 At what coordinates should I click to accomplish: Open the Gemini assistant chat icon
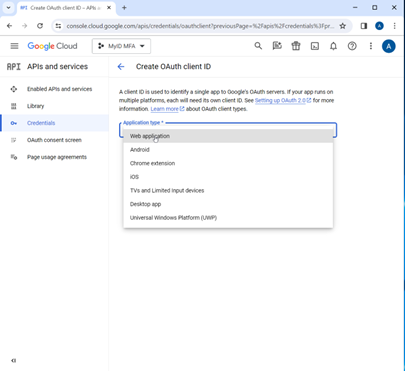[277, 46]
